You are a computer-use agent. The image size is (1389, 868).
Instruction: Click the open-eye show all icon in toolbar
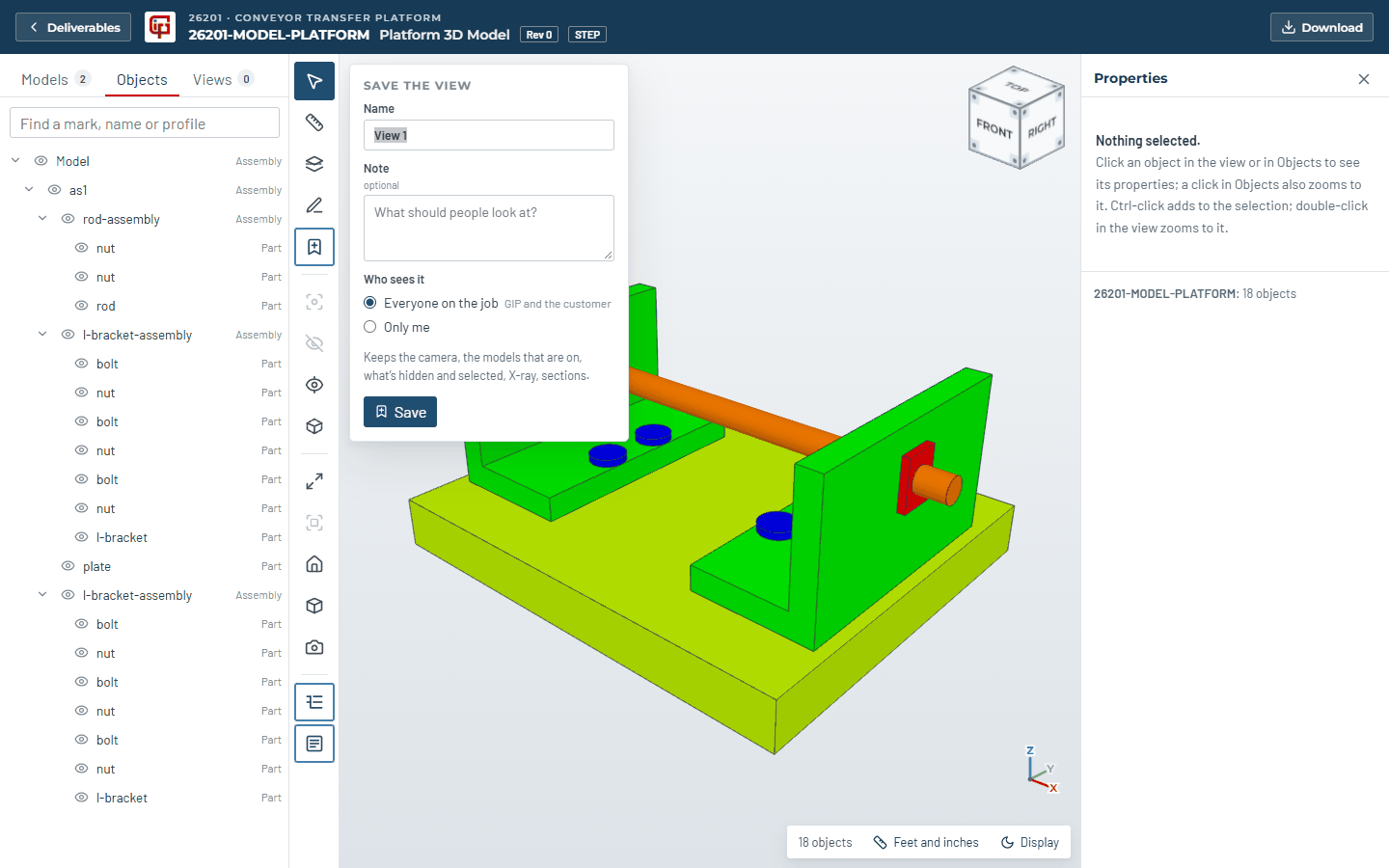pos(314,385)
